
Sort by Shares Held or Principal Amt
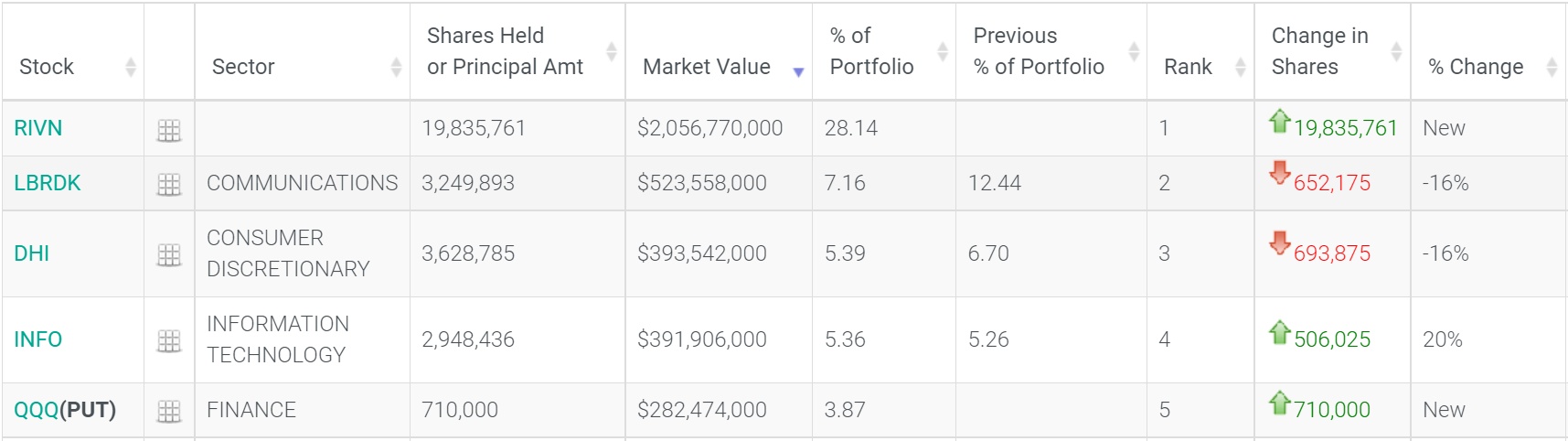pos(612,51)
